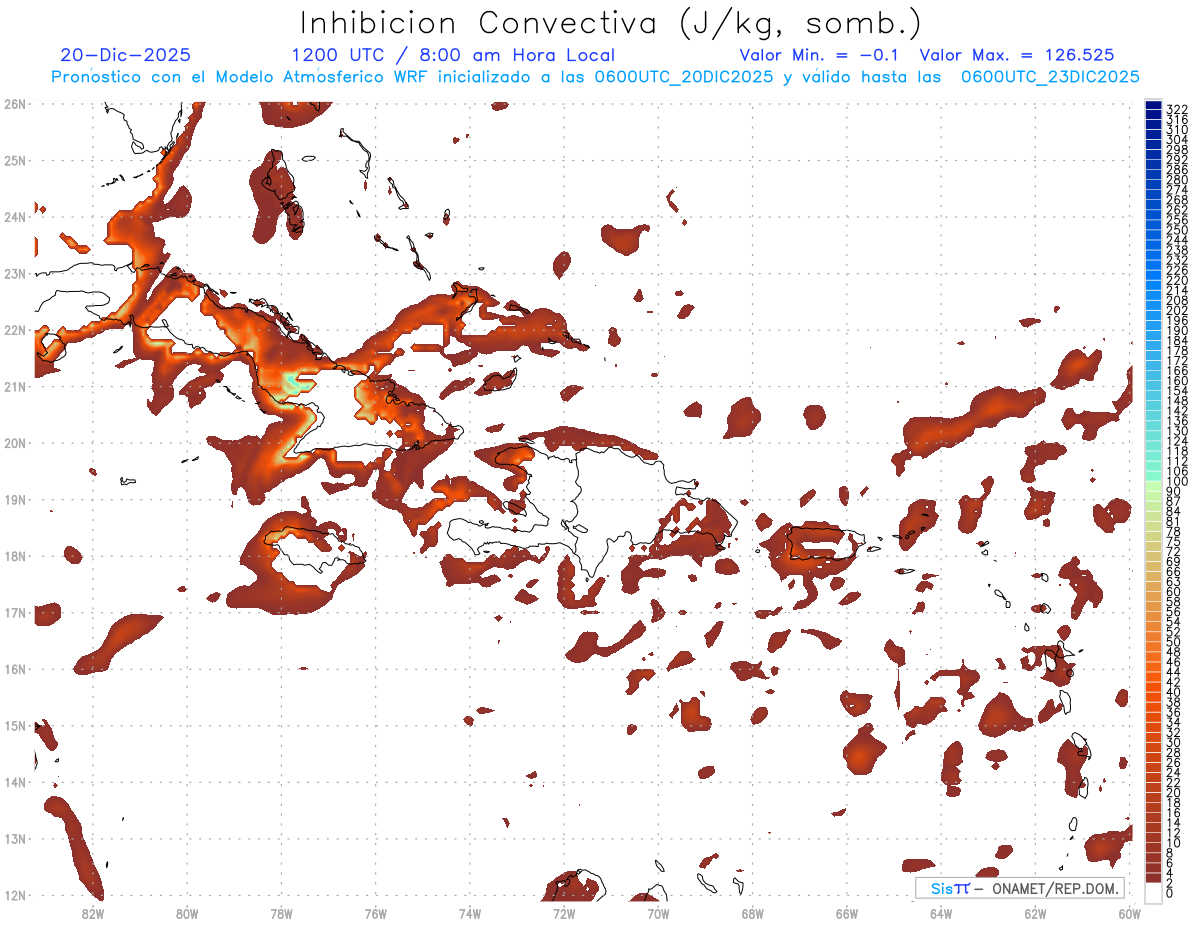
Task: Click the light green 100 legend swatch
Action: click(1153, 485)
